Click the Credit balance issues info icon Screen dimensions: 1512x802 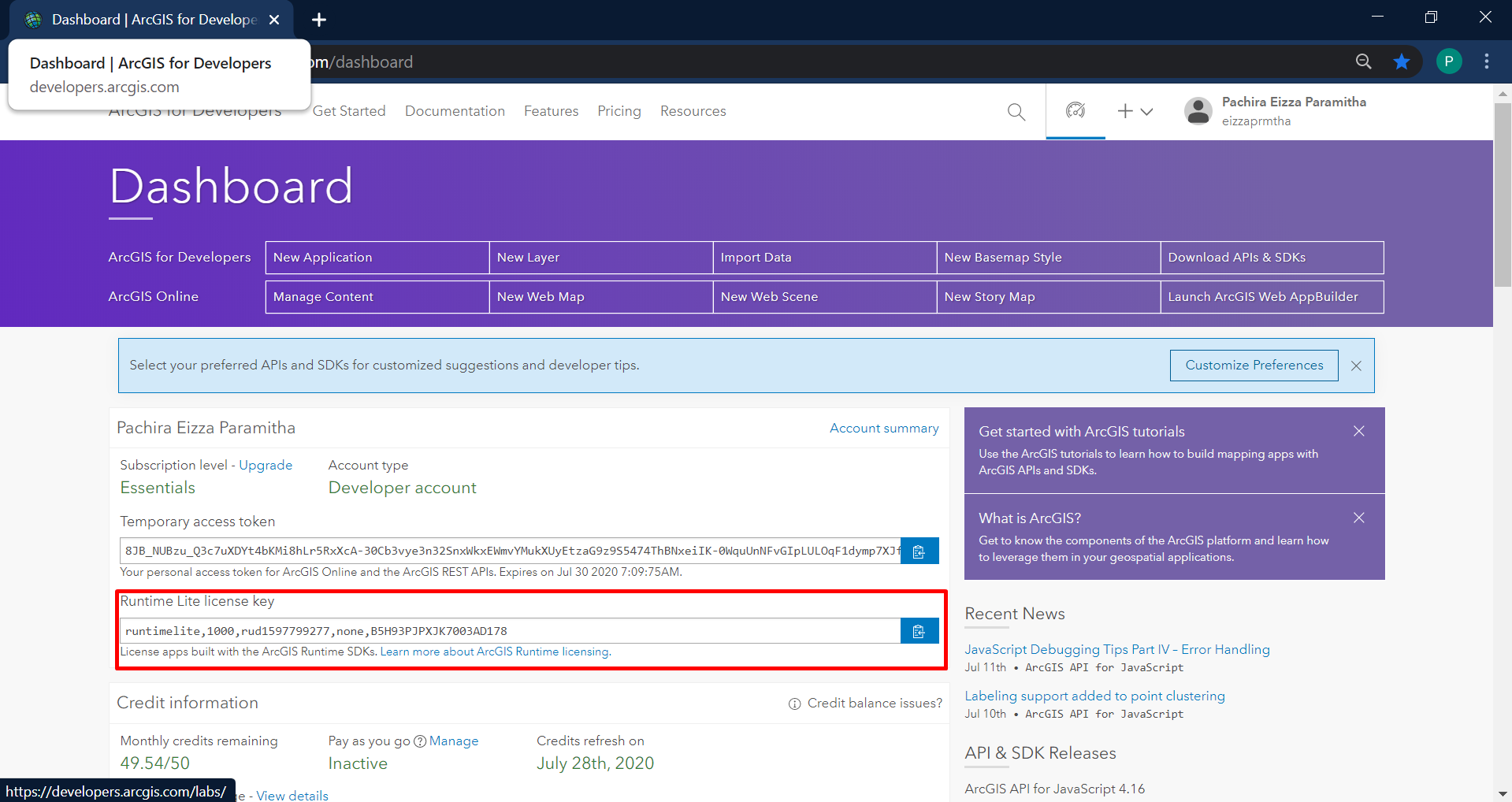click(794, 704)
